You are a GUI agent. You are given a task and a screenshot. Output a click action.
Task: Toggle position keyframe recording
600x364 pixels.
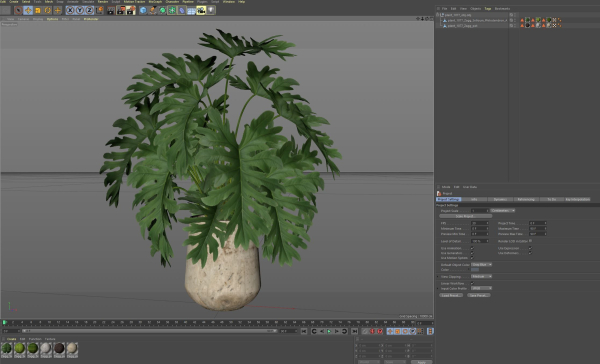pyautogui.click(x=390, y=331)
